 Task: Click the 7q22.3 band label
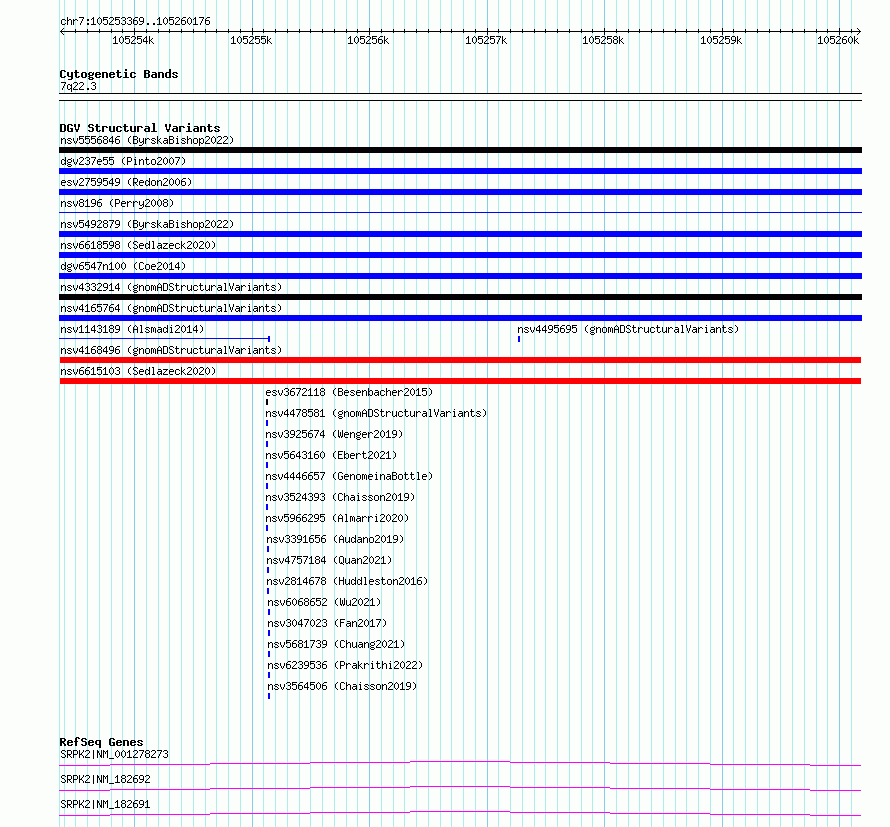78,86
